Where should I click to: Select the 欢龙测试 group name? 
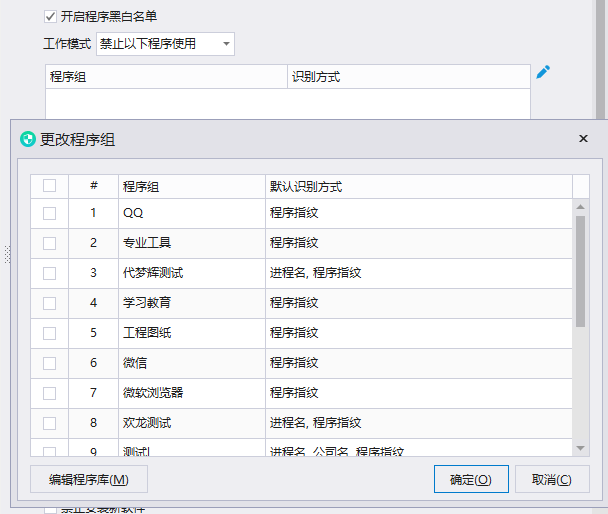[x=147, y=423]
